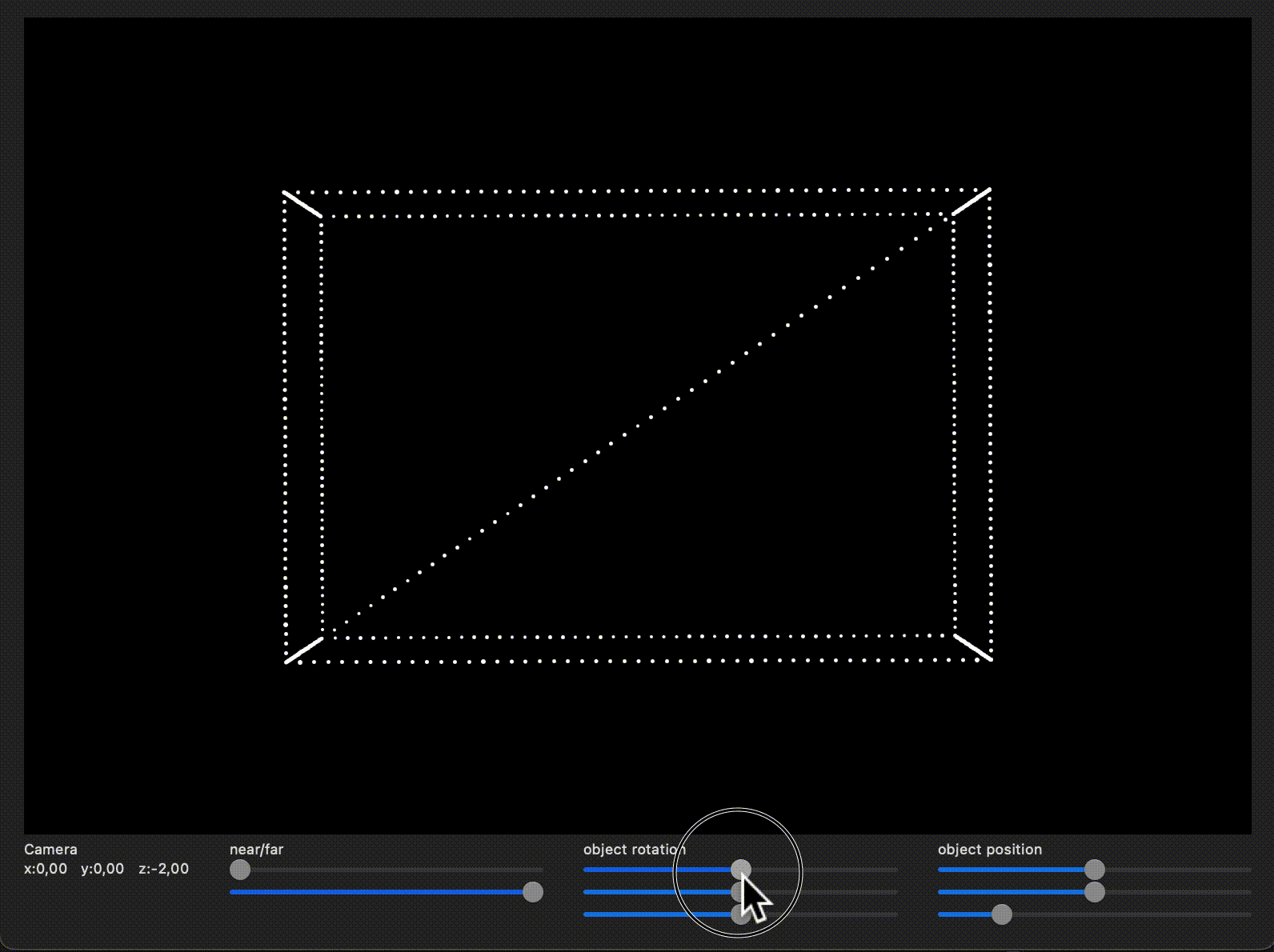Click the second object position slider handle

[1095, 892]
